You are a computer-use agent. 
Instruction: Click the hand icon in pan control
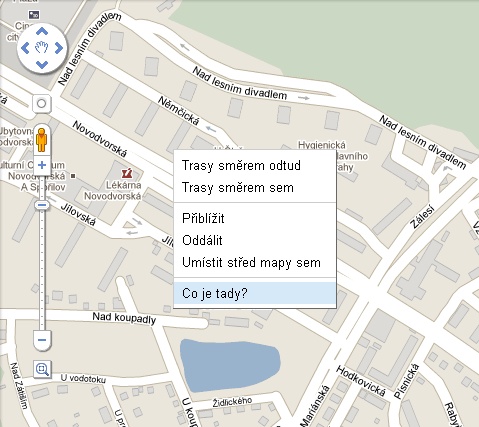click(42, 48)
